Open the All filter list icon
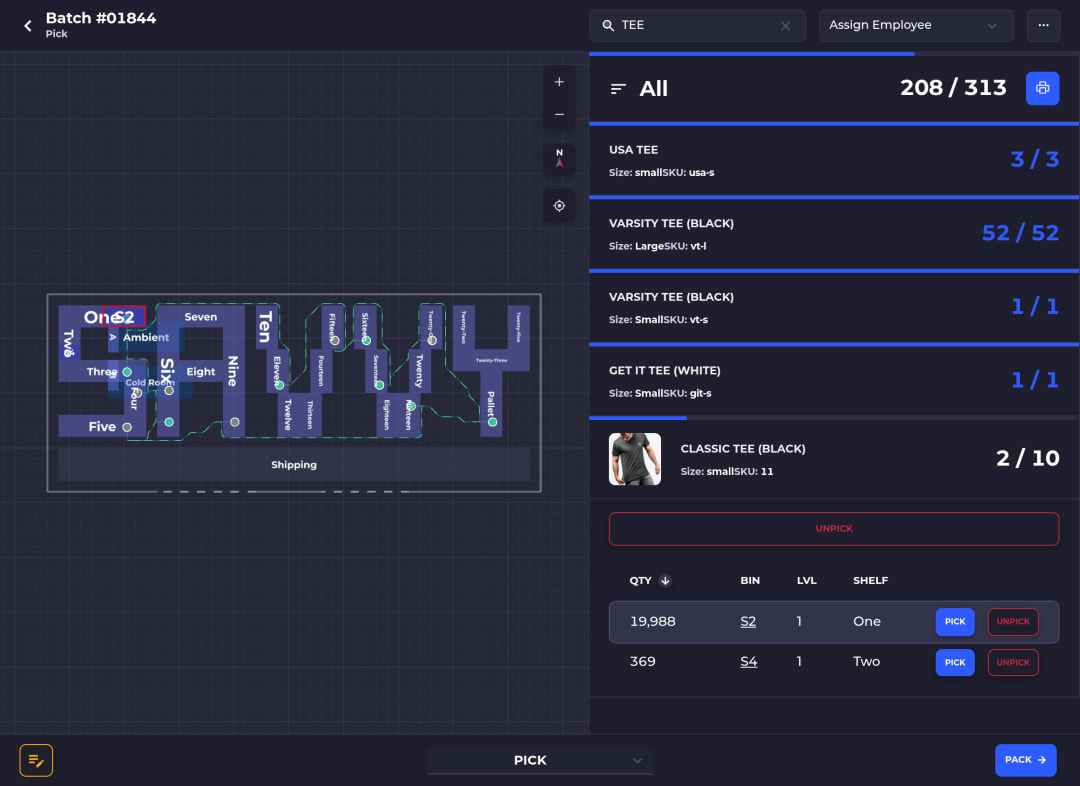Screen dimensions: 1080x786 (x=618, y=89)
